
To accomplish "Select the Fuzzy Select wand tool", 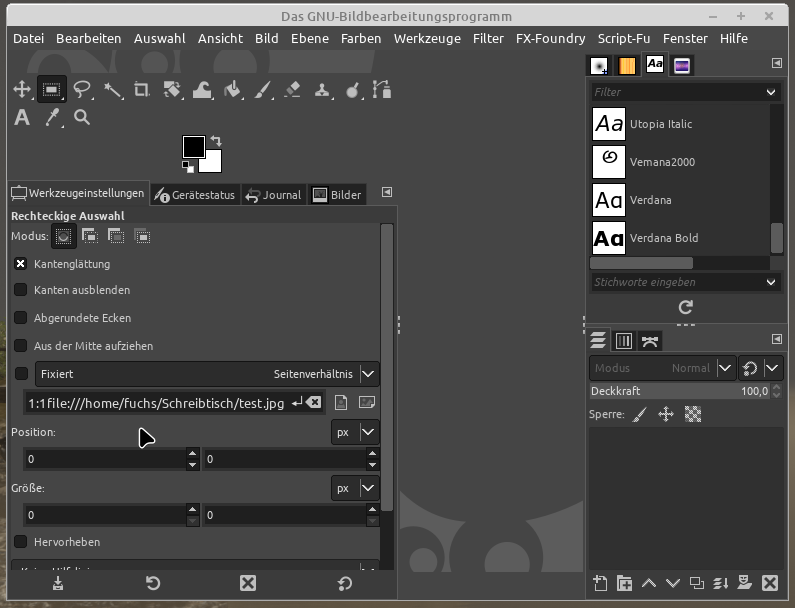I will 112,90.
